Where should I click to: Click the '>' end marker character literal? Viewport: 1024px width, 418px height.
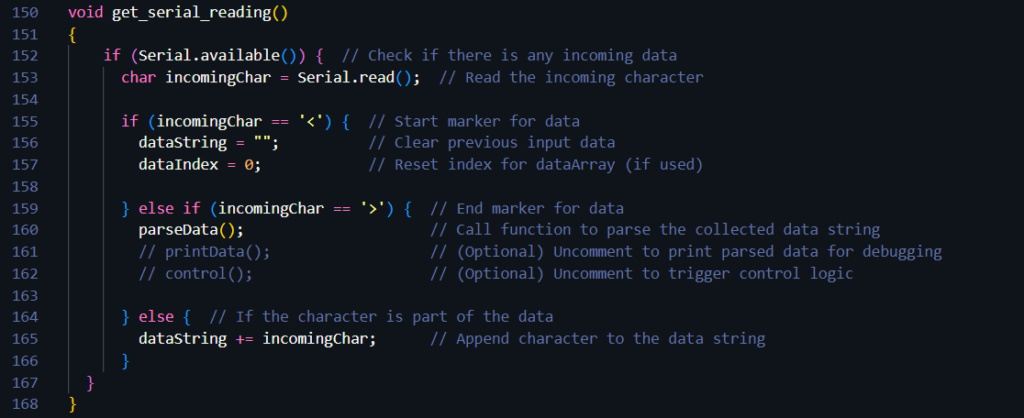click(380, 209)
